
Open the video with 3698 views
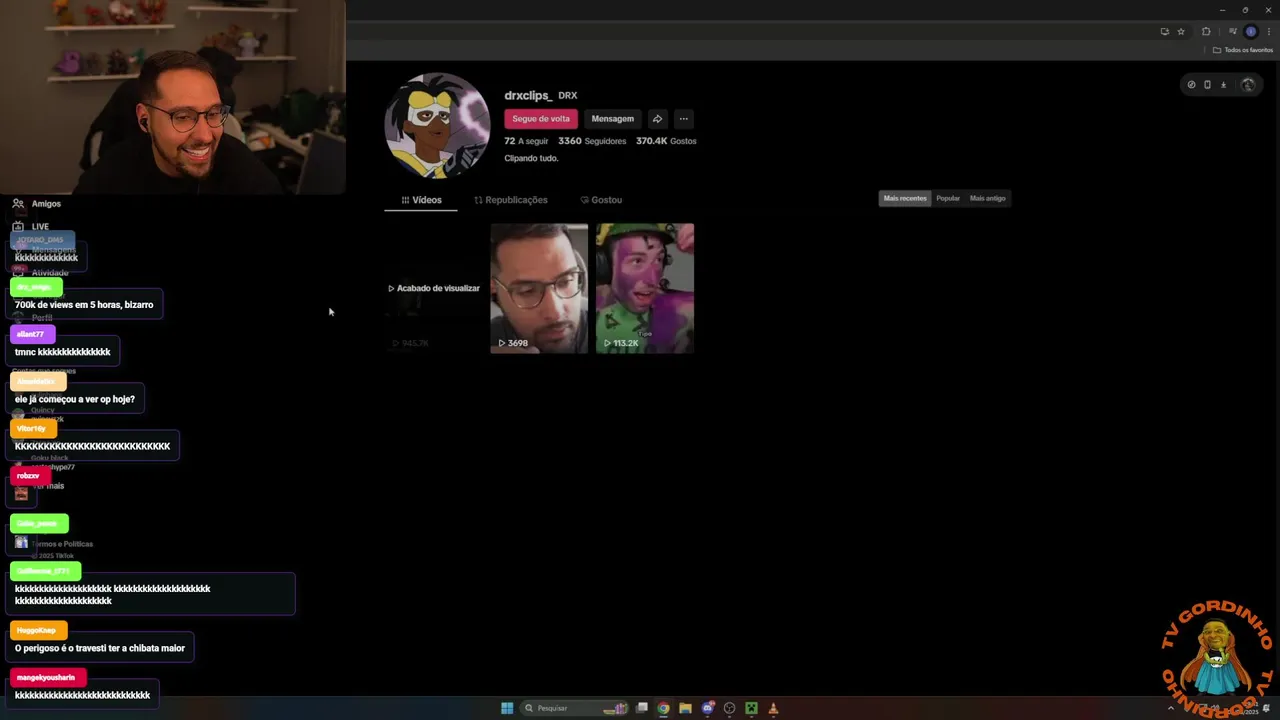click(x=539, y=288)
